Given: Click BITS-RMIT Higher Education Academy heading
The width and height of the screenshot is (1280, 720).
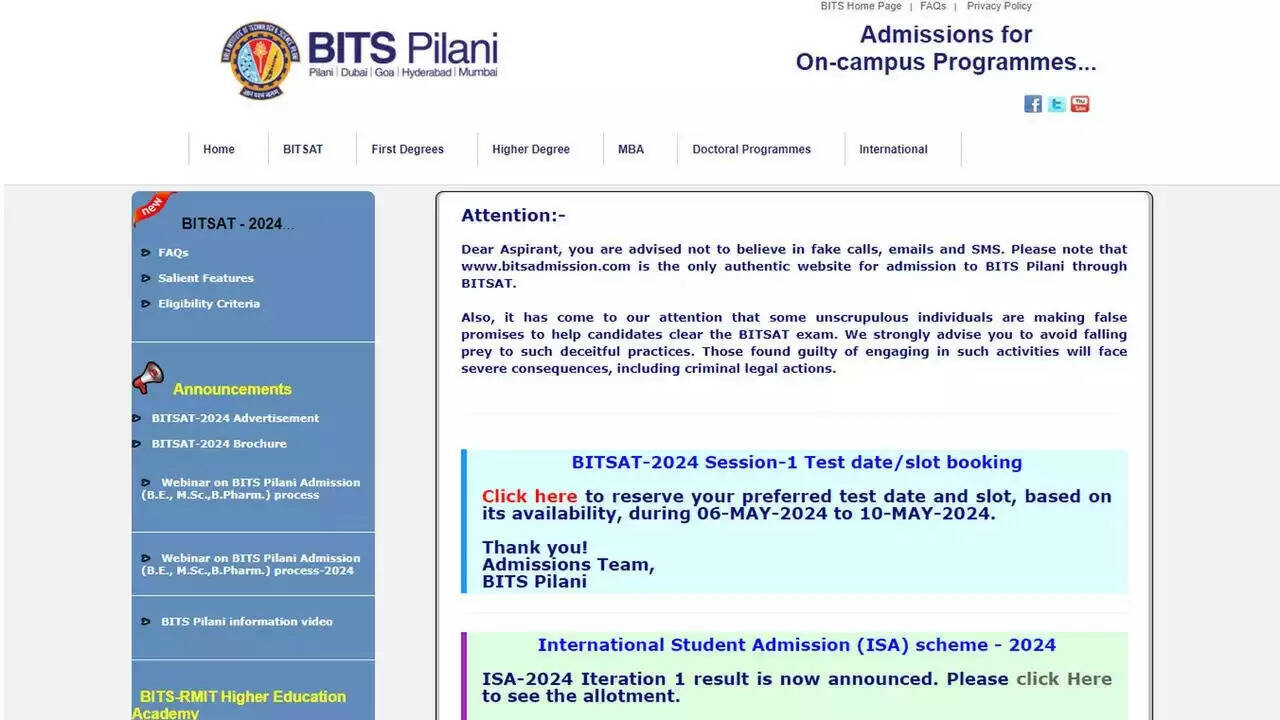Looking at the screenshot, I should point(239,705).
